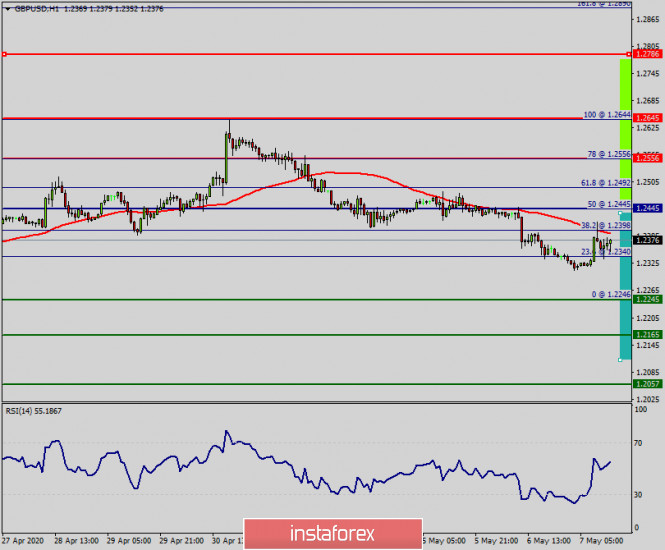Click the OHLC values '1.2369 1.2379 1.2352 1.2376'

[114, 9]
